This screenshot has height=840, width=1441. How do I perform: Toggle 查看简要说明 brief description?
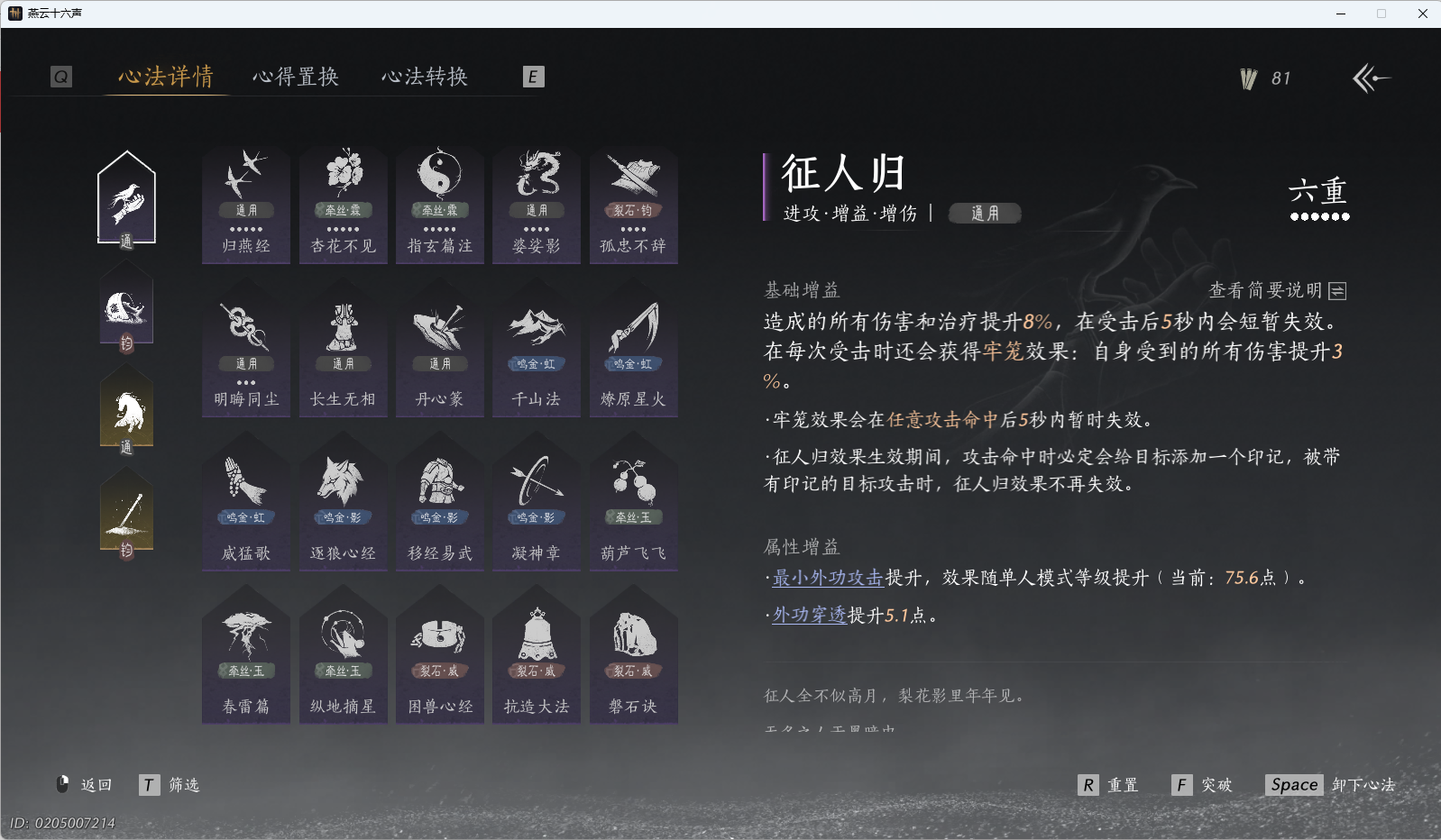tap(1277, 290)
